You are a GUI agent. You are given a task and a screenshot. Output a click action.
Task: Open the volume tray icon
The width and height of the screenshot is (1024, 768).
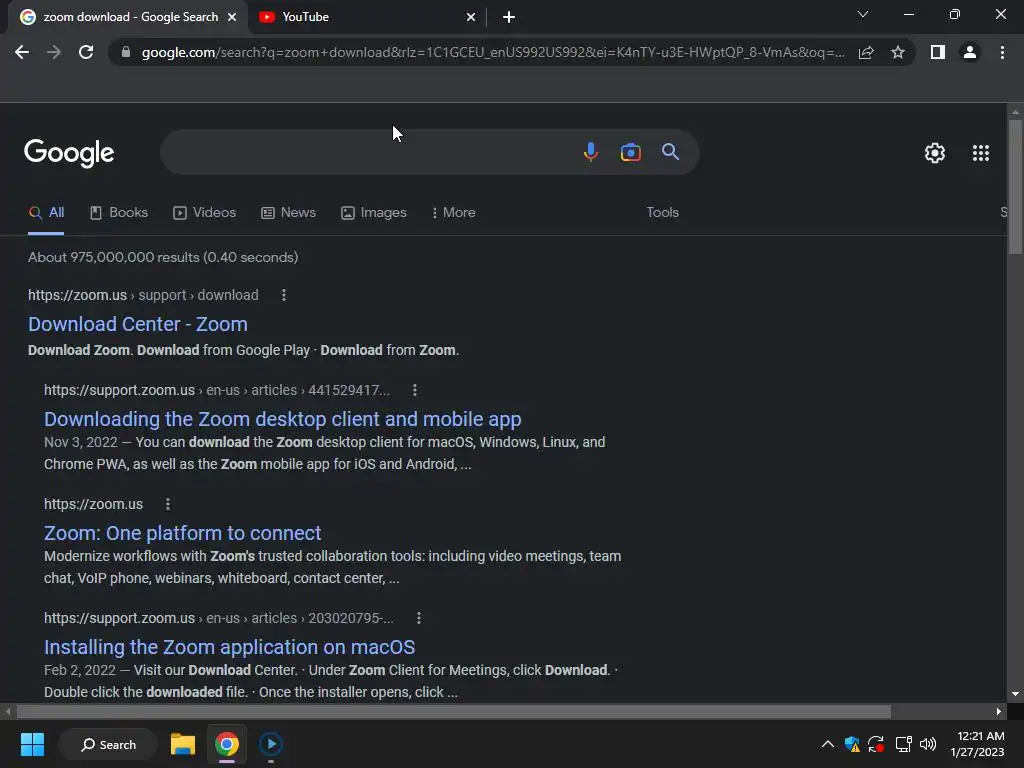click(927, 744)
